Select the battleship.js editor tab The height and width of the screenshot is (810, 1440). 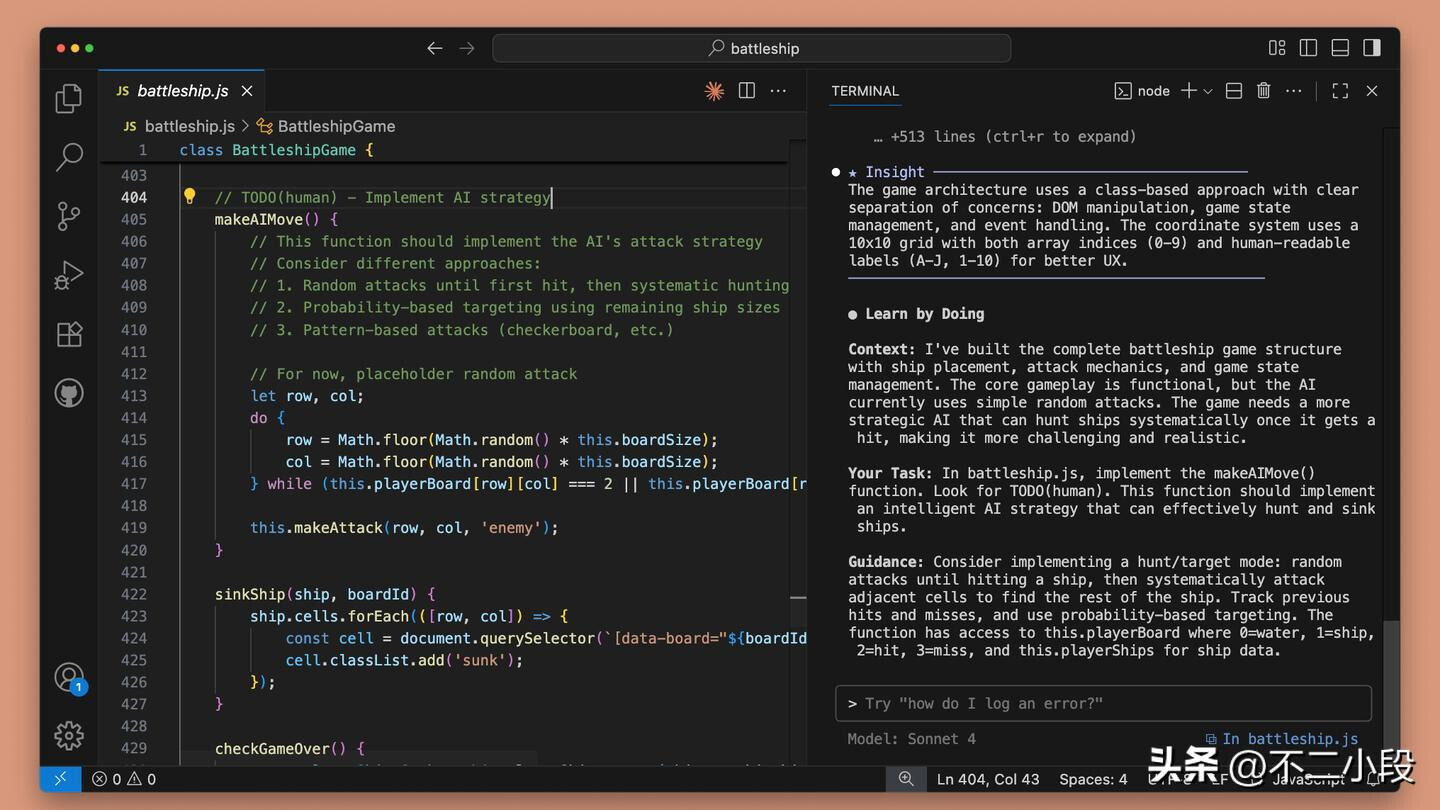point(182,91)
